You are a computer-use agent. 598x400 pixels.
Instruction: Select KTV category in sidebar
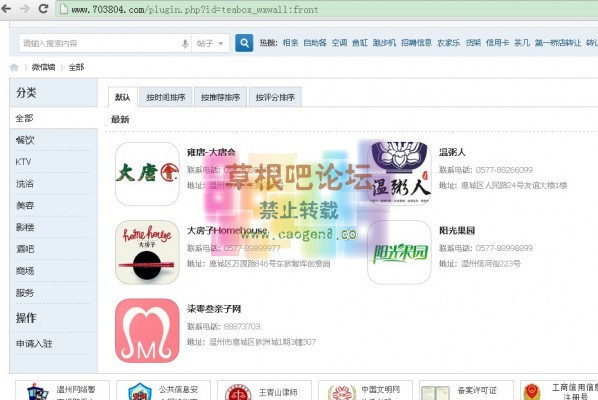(53, 162)
